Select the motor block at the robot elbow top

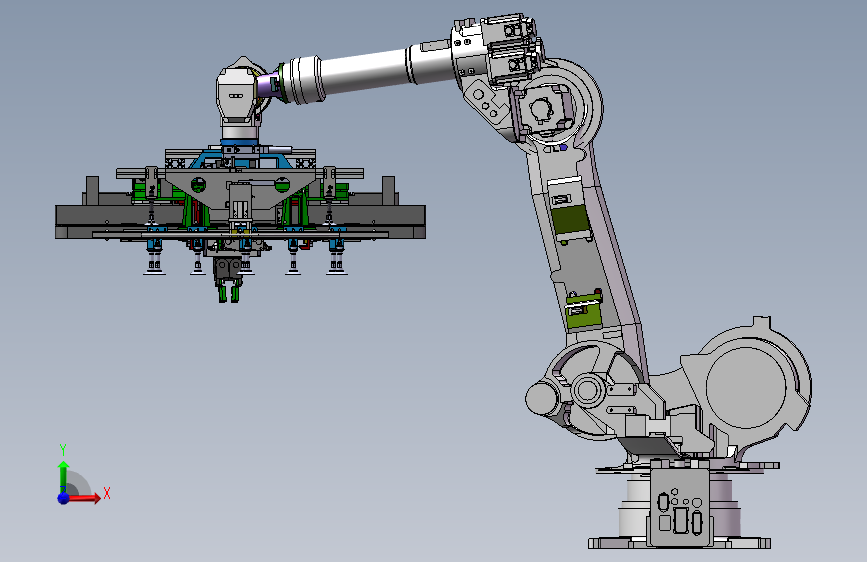click(x=511, y=50)
